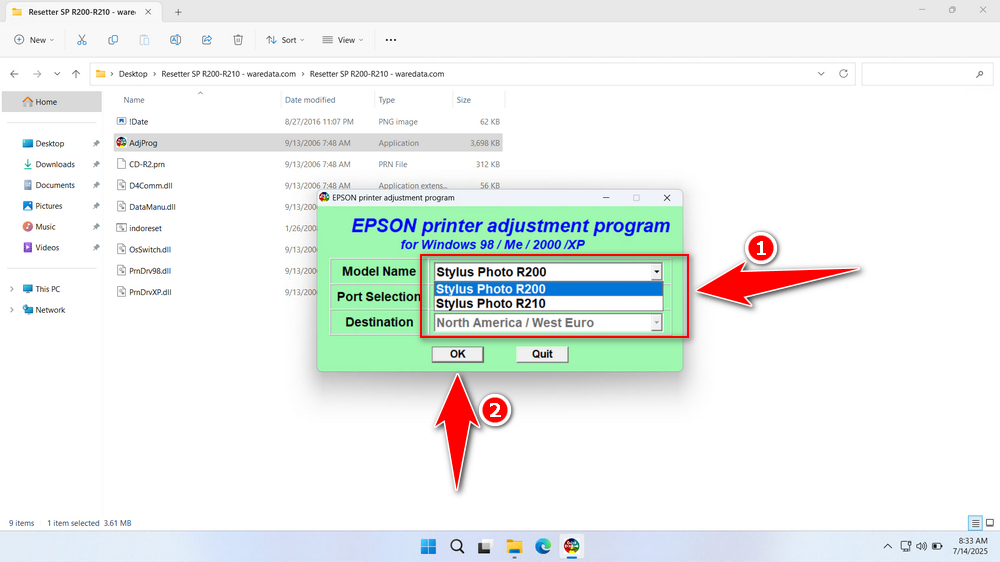Screen dimensions: 1000x562
Task: Open Videos in navigation pane
Action: click(x=47, y=248)
